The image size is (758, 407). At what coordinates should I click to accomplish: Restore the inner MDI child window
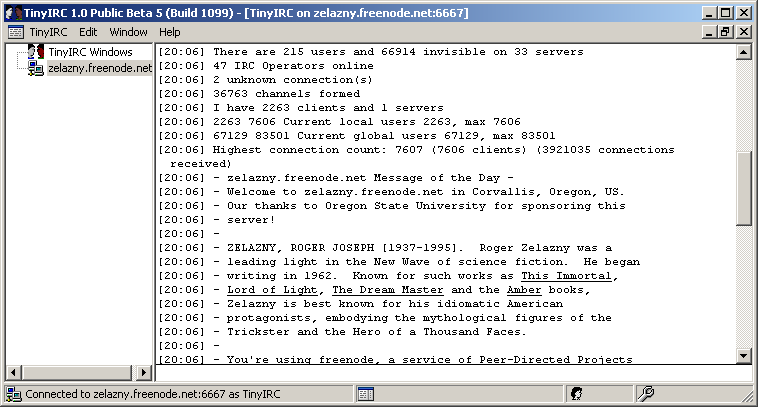pos(727,32)
